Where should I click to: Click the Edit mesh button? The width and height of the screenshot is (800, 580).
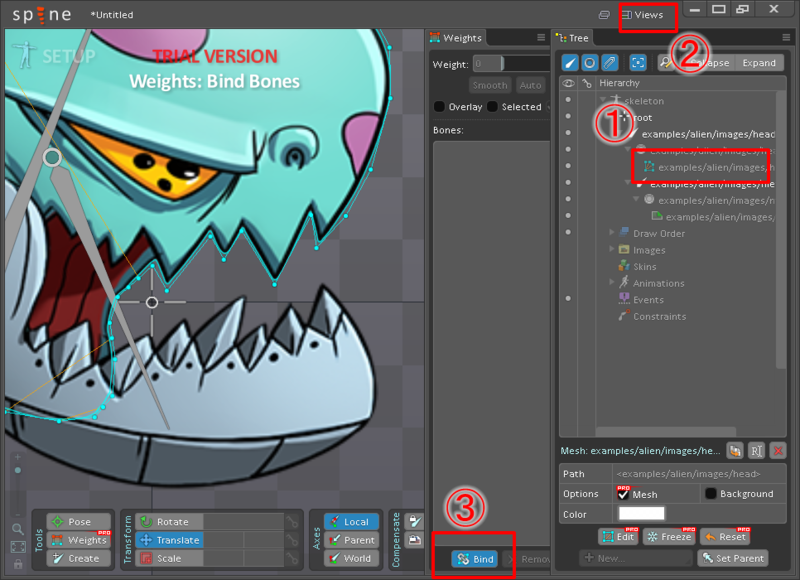pyautogui.click(x=618, y=537)
